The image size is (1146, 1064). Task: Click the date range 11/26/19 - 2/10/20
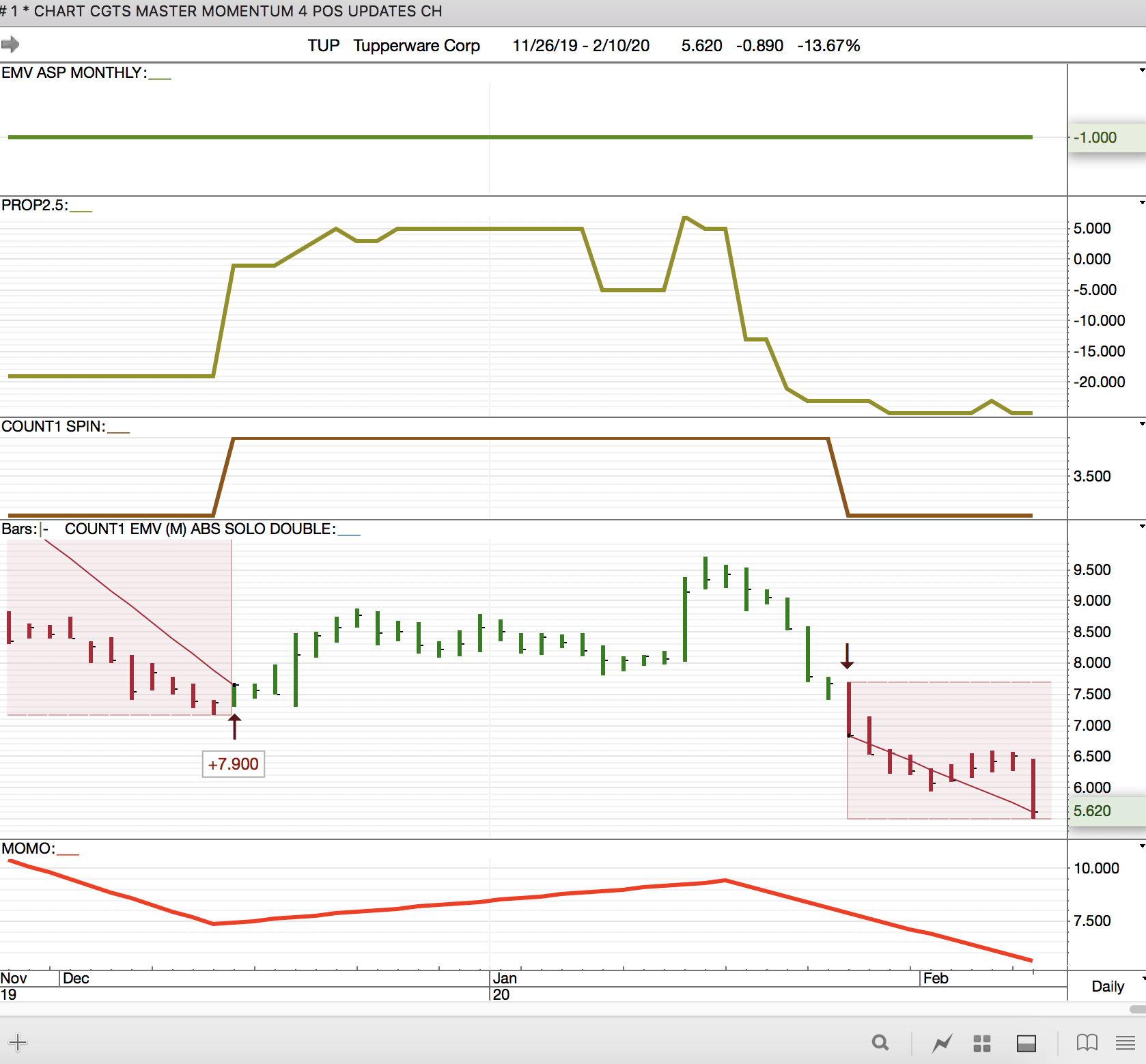pyautogui.click(x=581, y=46)
